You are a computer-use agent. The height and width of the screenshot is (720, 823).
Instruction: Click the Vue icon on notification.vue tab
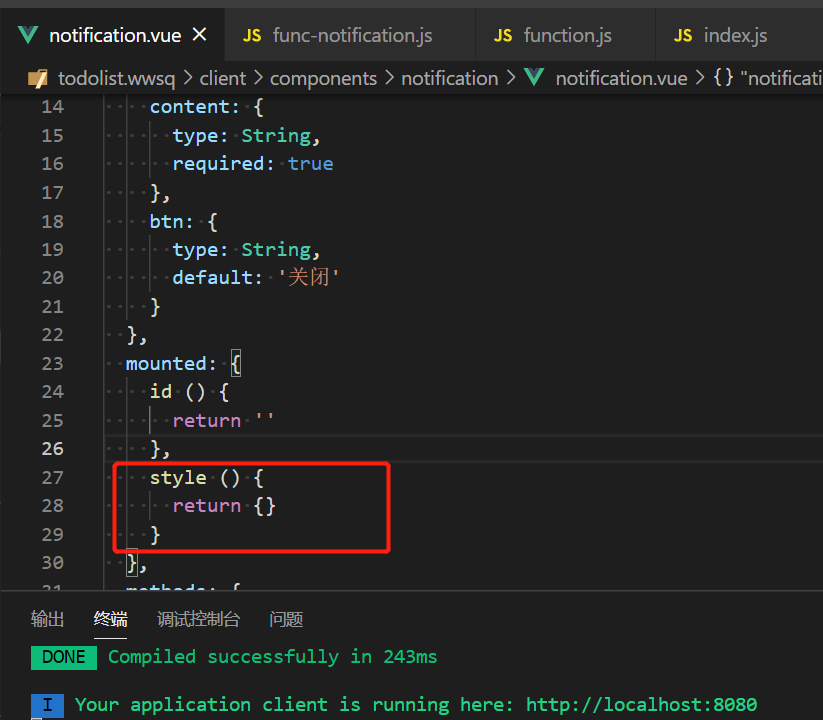point(28,35)
